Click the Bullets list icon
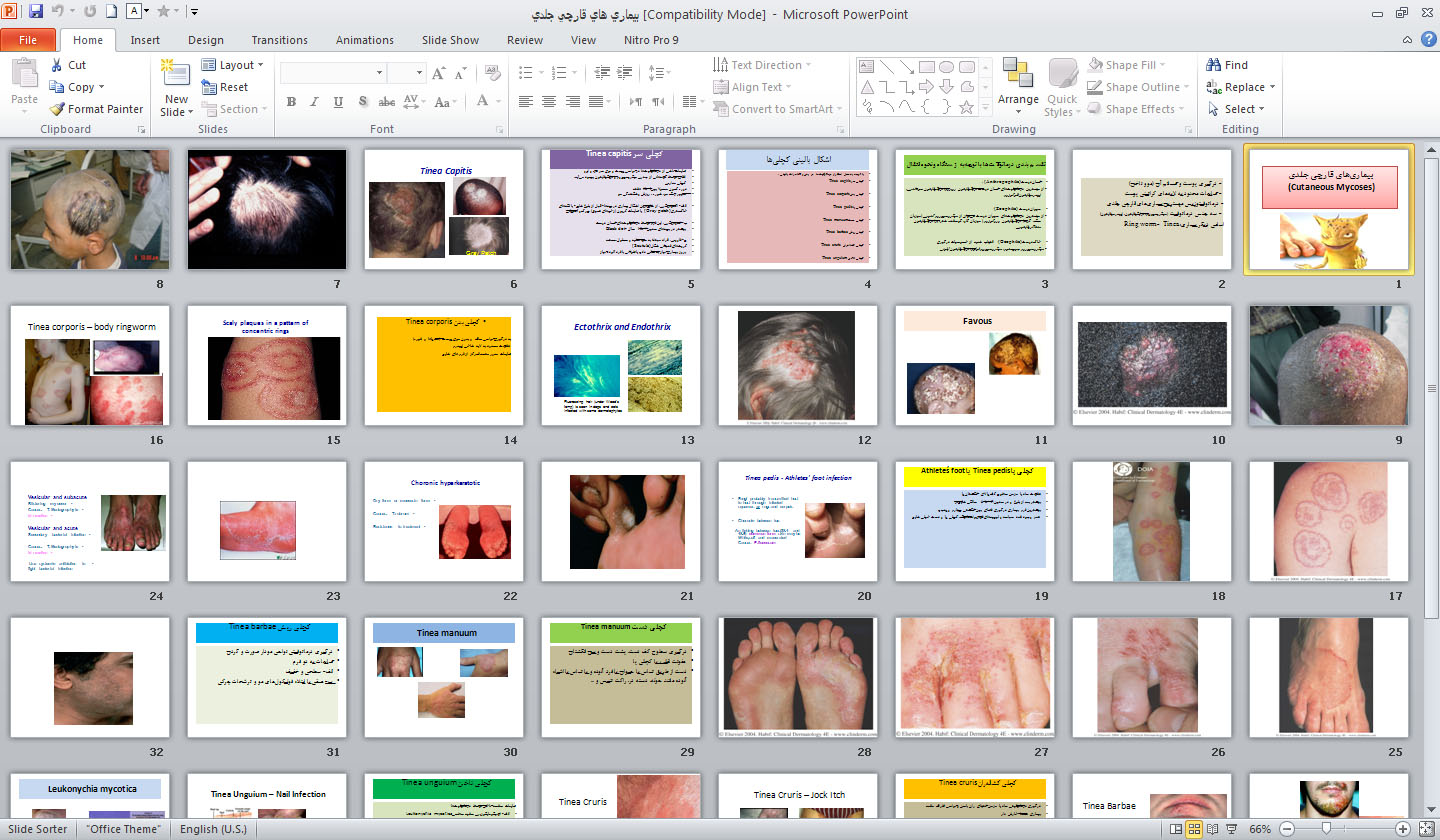 pyautogui.click(x=526, y=73)
